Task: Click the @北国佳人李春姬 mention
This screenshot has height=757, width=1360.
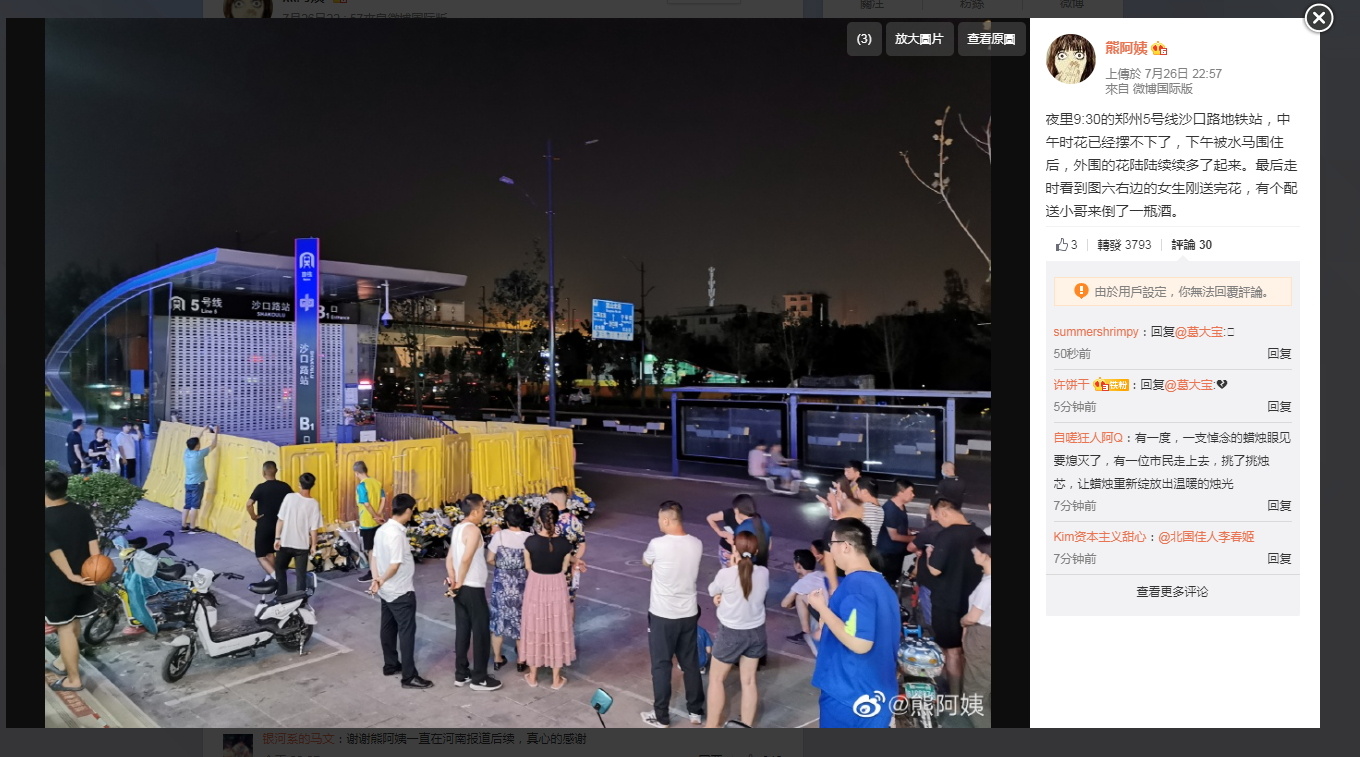Action: (1206, 537)
